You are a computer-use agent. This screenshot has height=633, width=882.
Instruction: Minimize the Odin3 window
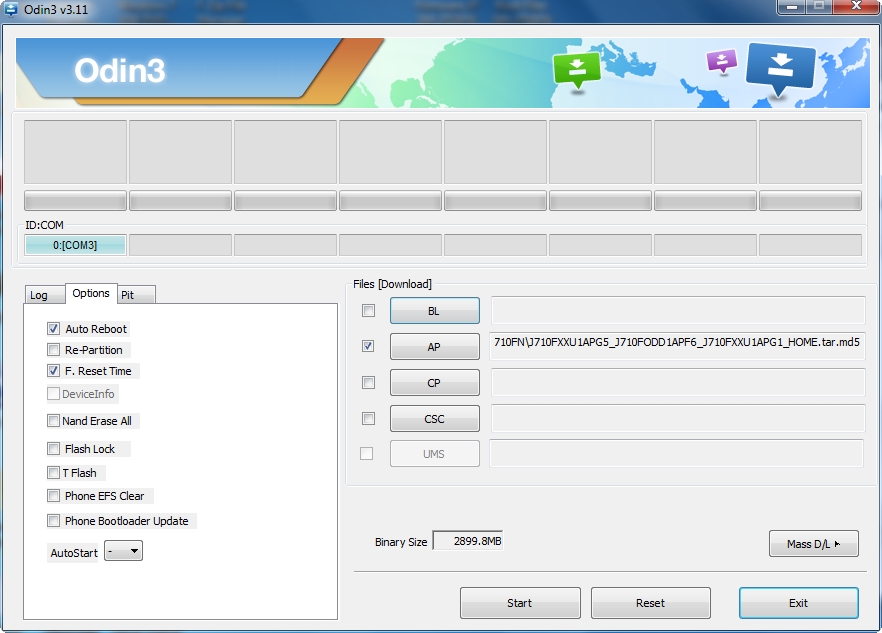[792, 7]
